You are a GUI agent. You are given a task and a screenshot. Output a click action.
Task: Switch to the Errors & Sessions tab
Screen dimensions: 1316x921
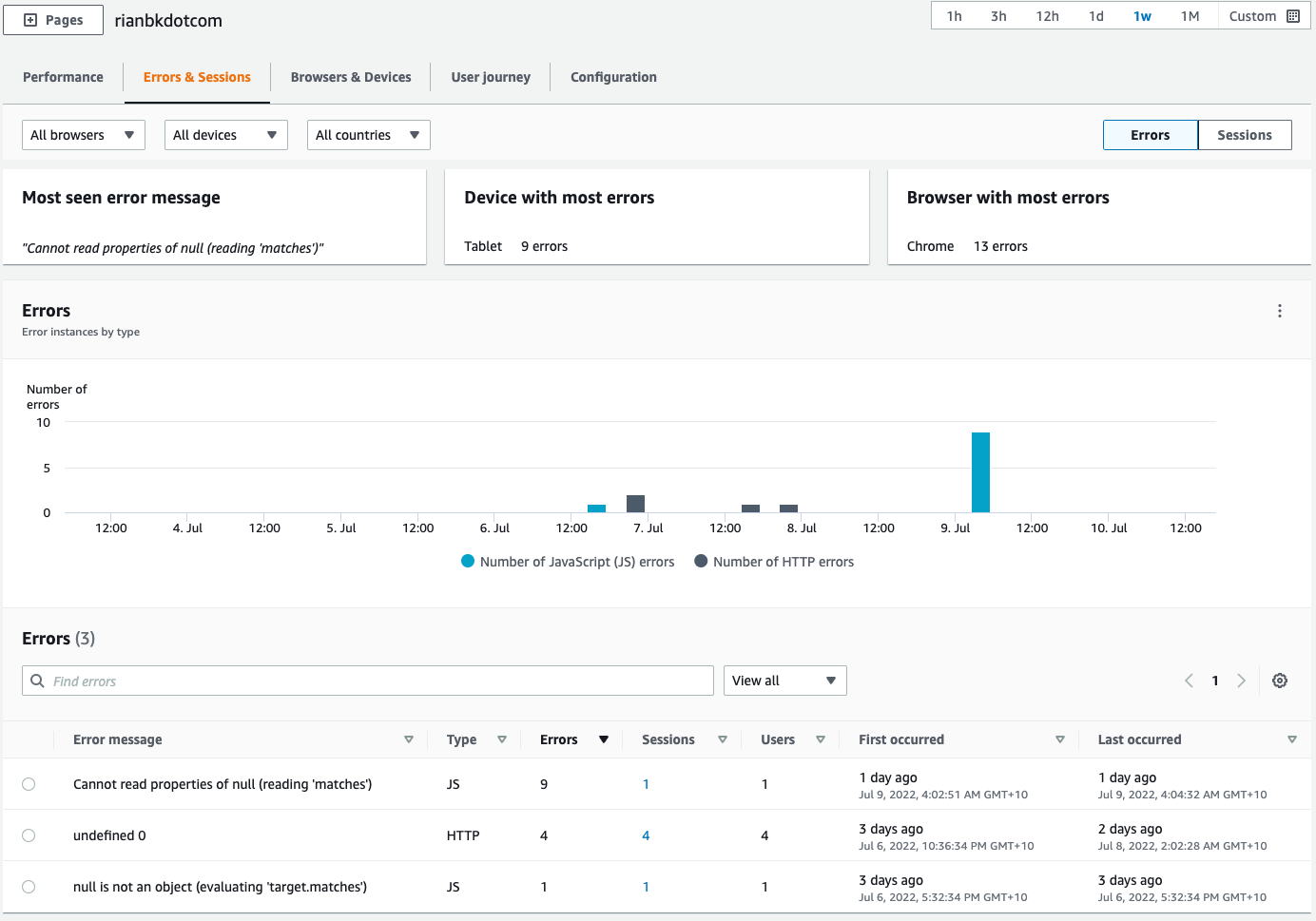pyautogui.click(x=197, y=77)
